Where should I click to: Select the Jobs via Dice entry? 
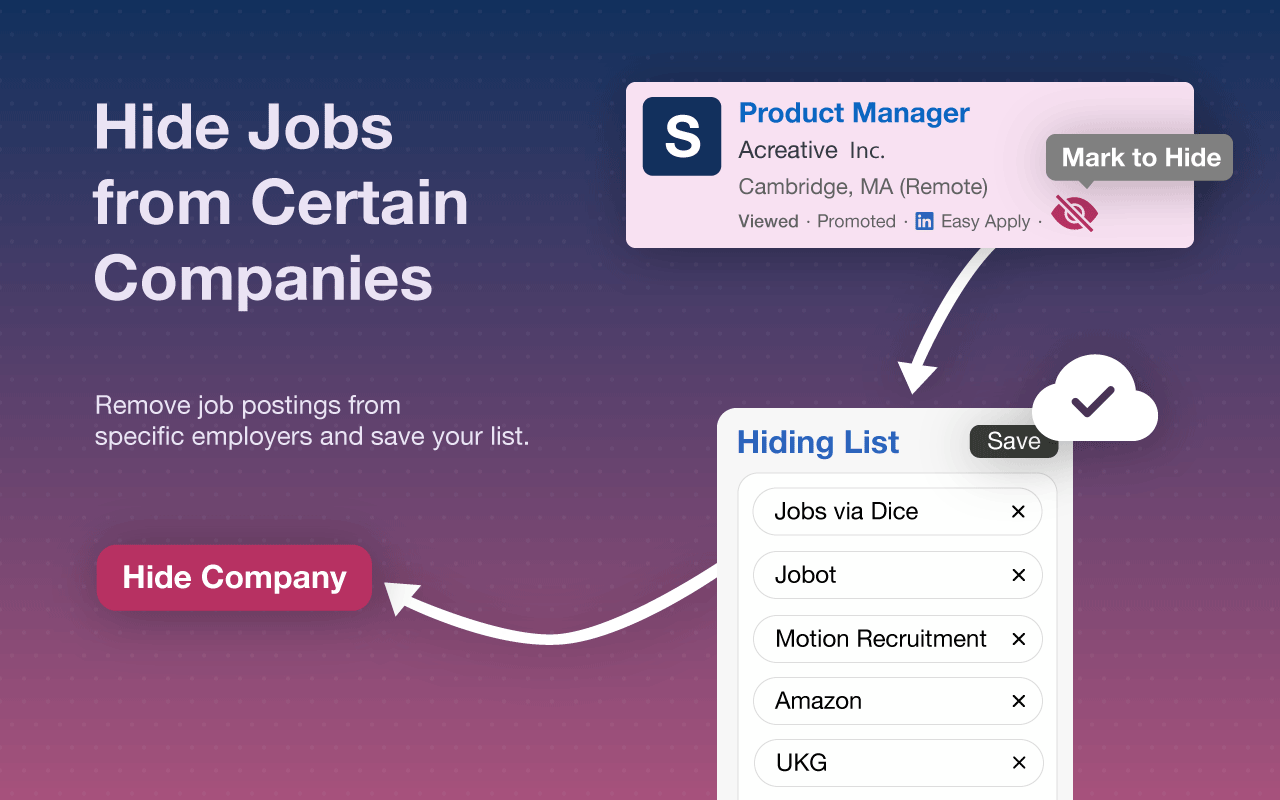(x=846, y=512)
